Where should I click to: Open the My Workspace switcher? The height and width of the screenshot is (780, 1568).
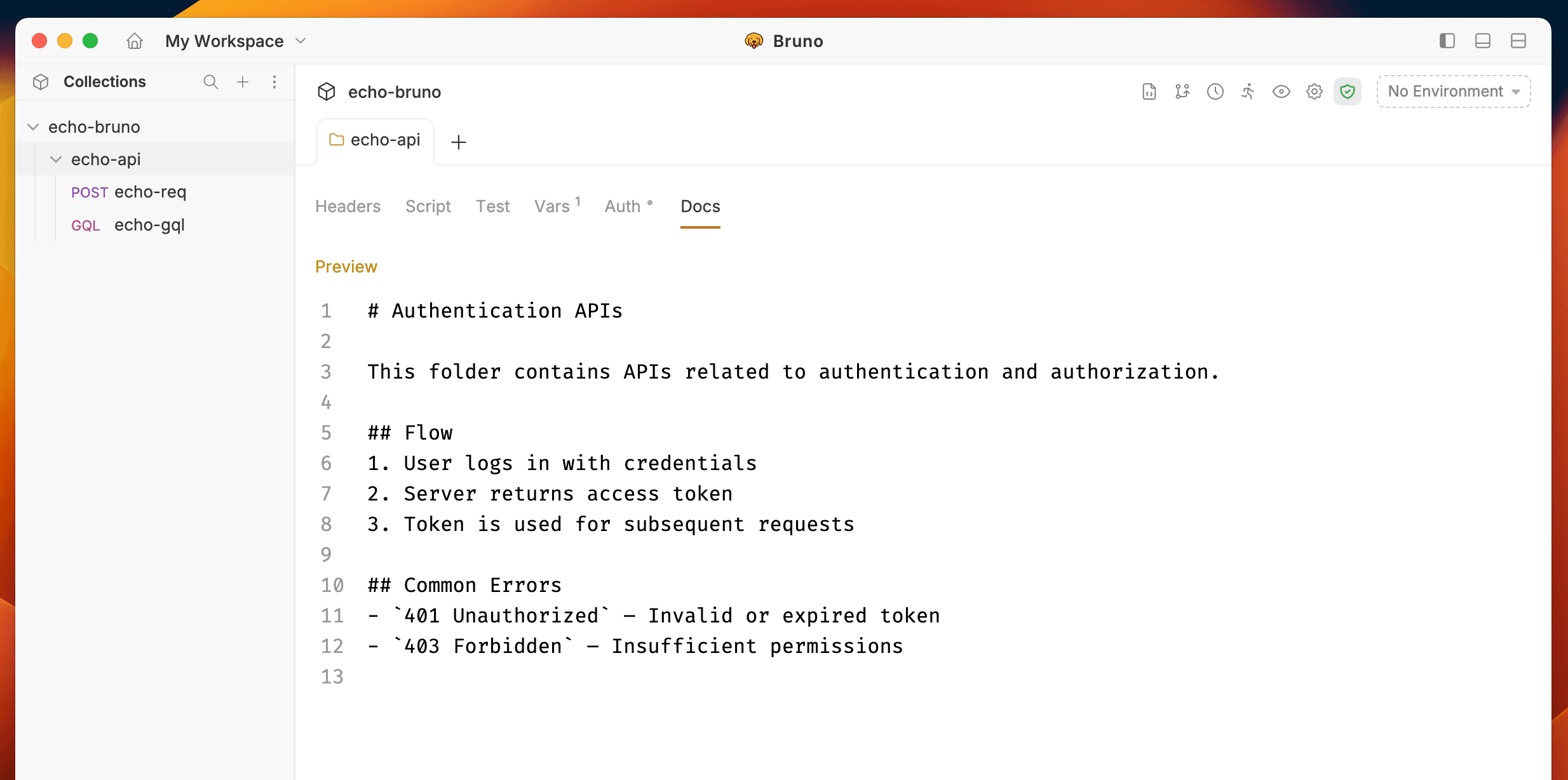click(234, 41)
